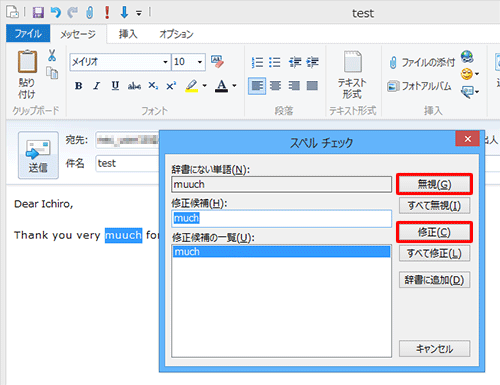Click すべて修正(L) change all button
The height and width of the screenshot is (385, 500).
pos(434,253)
